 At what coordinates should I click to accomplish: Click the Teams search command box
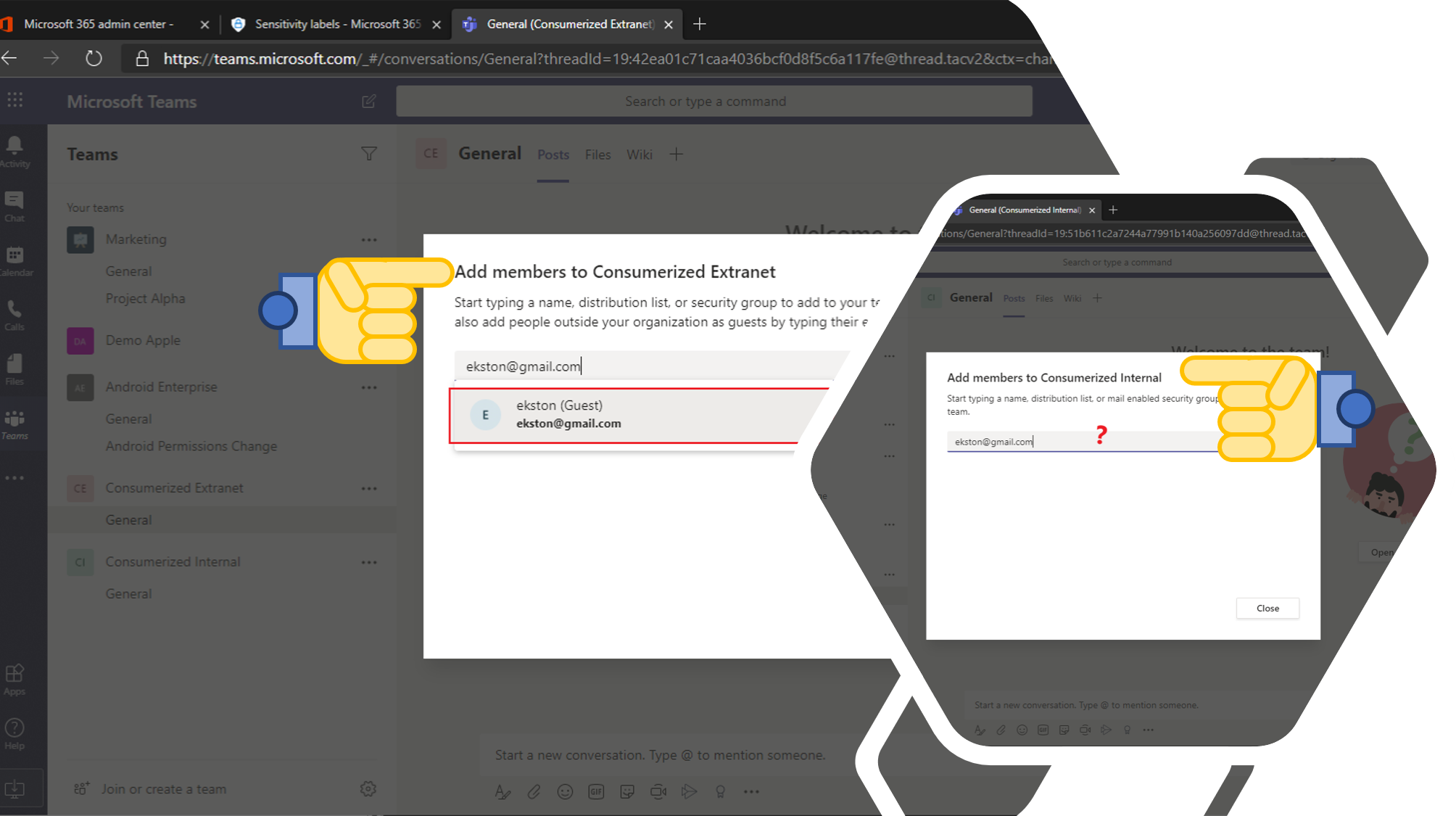pos(714,102)
